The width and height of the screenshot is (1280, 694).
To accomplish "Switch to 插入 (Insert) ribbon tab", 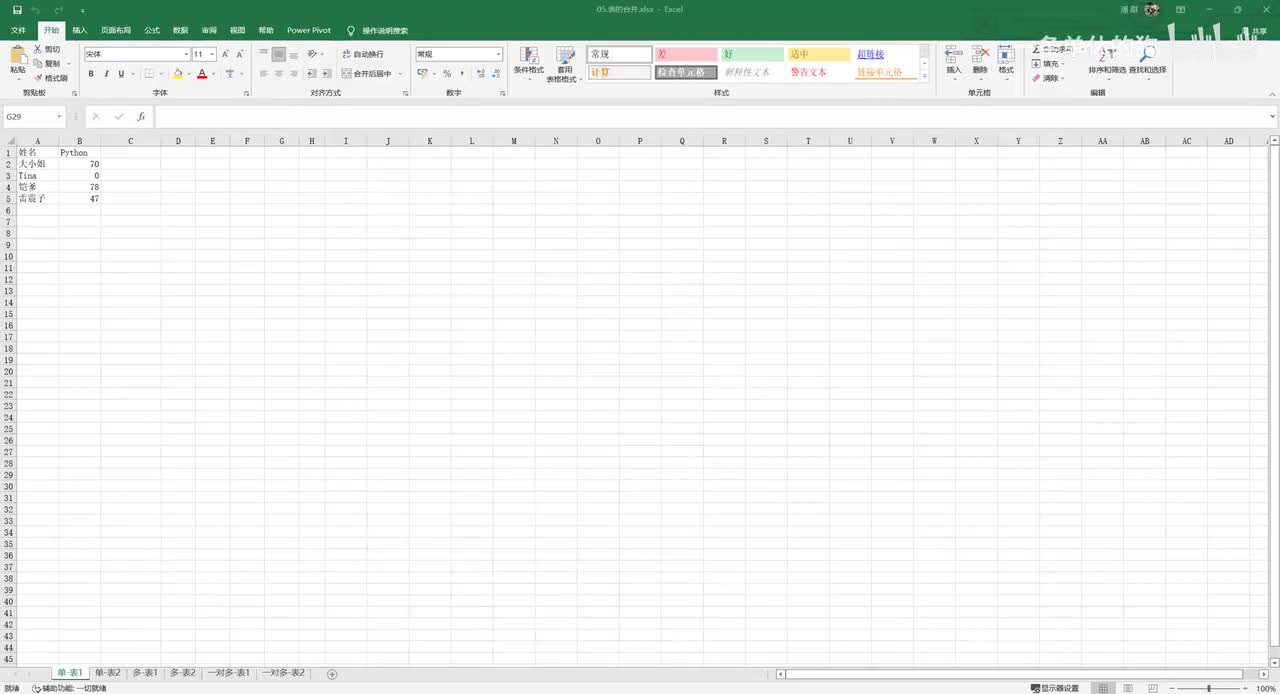I will (x=80, y=30).
